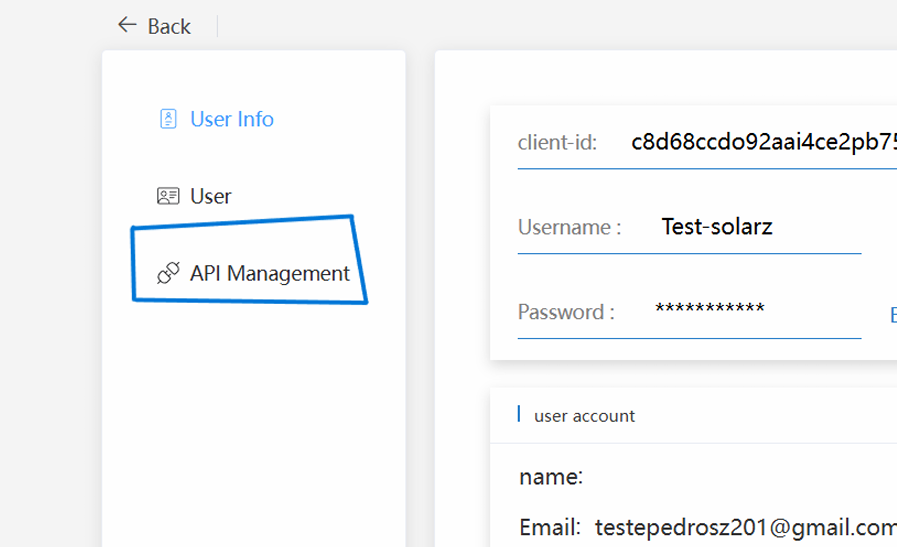Viewport: 899px width, 547px height.
Task: Click the Email: label
Action: (550, 526)
